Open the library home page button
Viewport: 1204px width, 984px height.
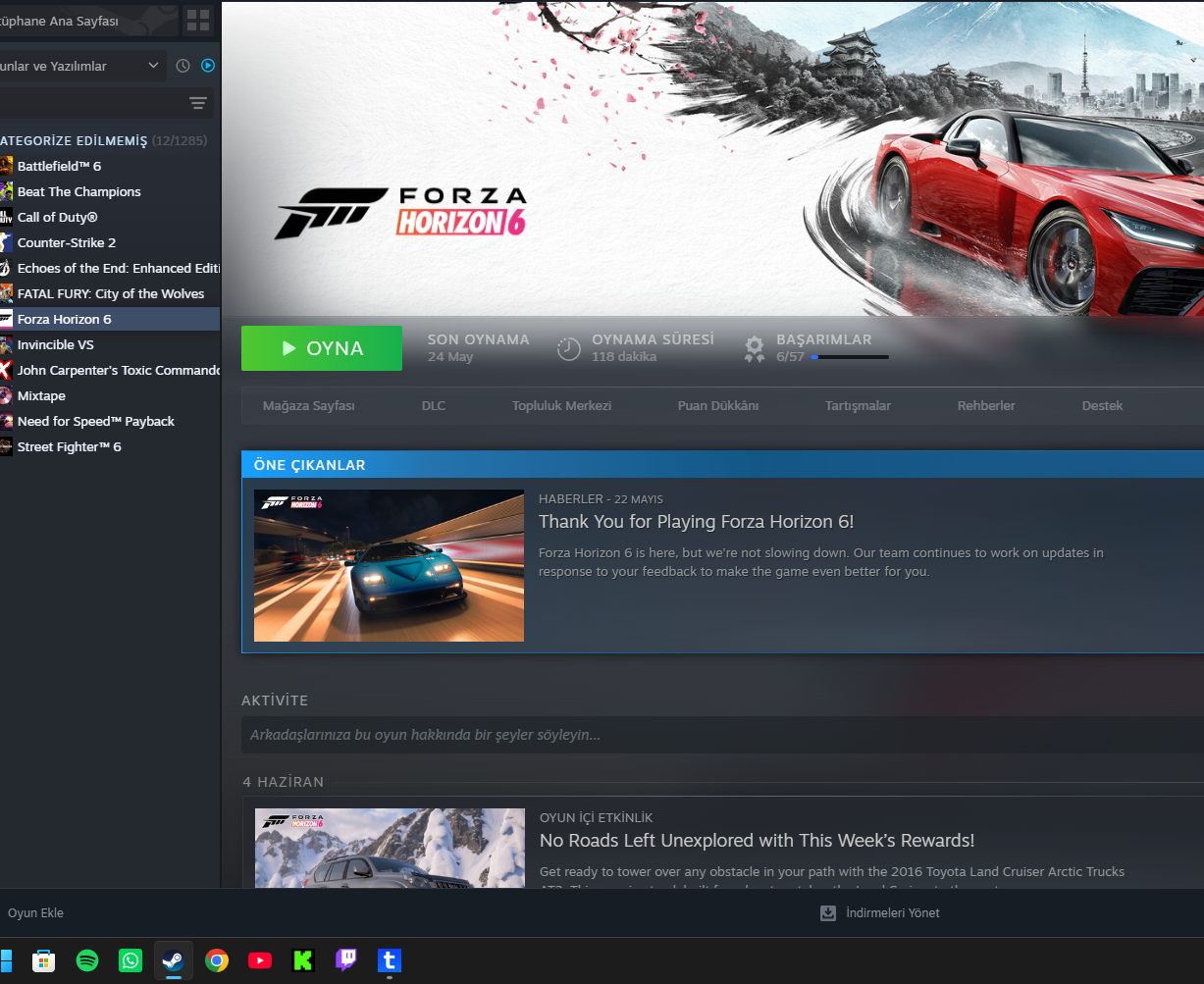click(x=87, y=21)
